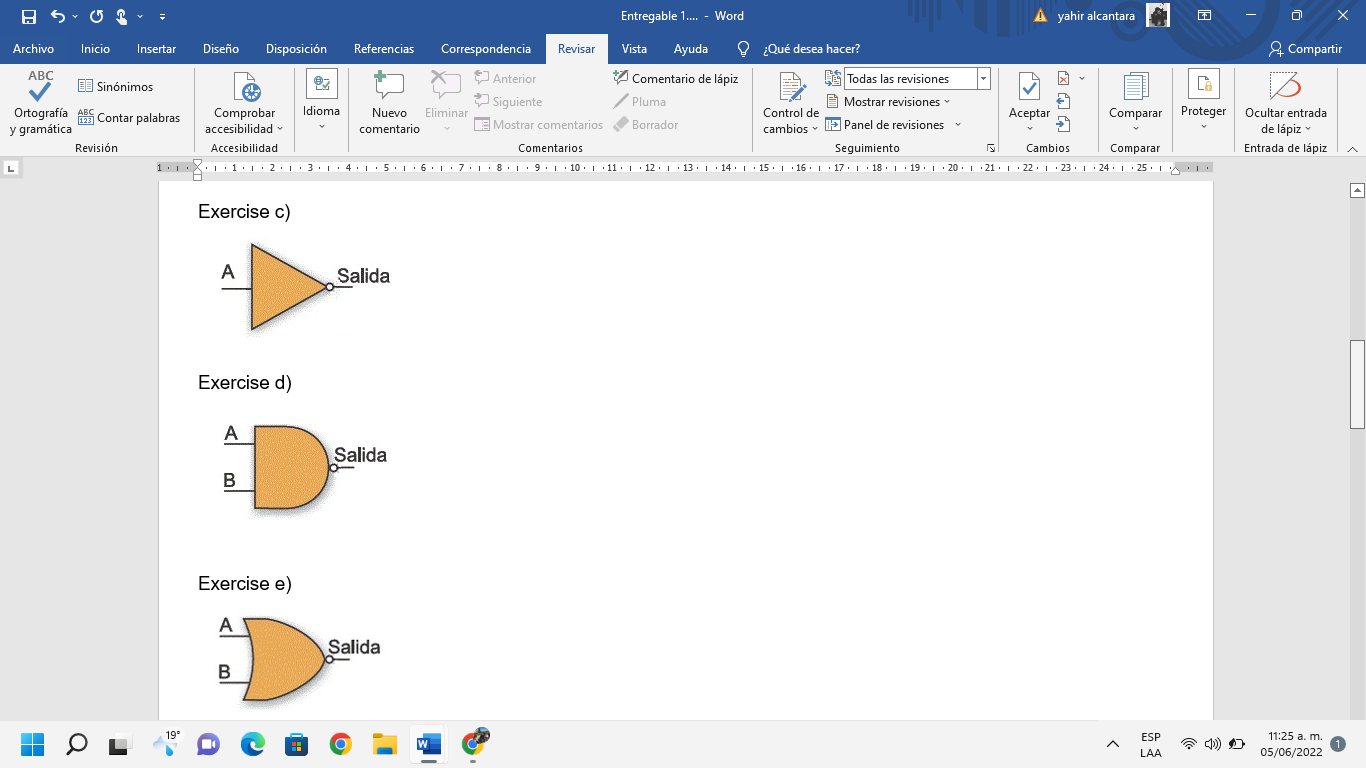Expand the reject change dropdown arrow

pos(1082,78)
